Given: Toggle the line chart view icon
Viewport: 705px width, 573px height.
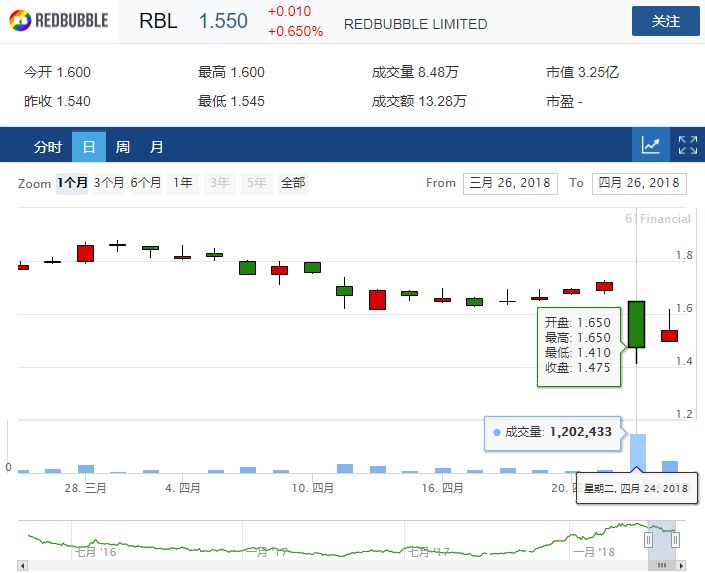Looking at the screenshot, I should (651, 145).
